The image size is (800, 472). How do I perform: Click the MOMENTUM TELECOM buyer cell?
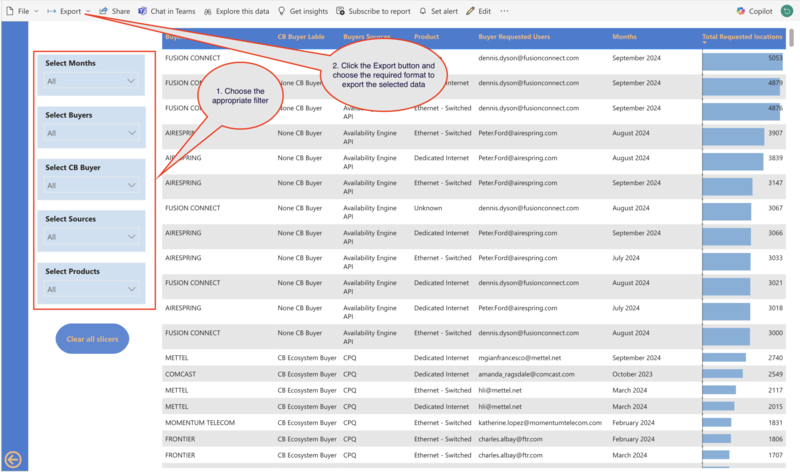(x=200, y=423)
